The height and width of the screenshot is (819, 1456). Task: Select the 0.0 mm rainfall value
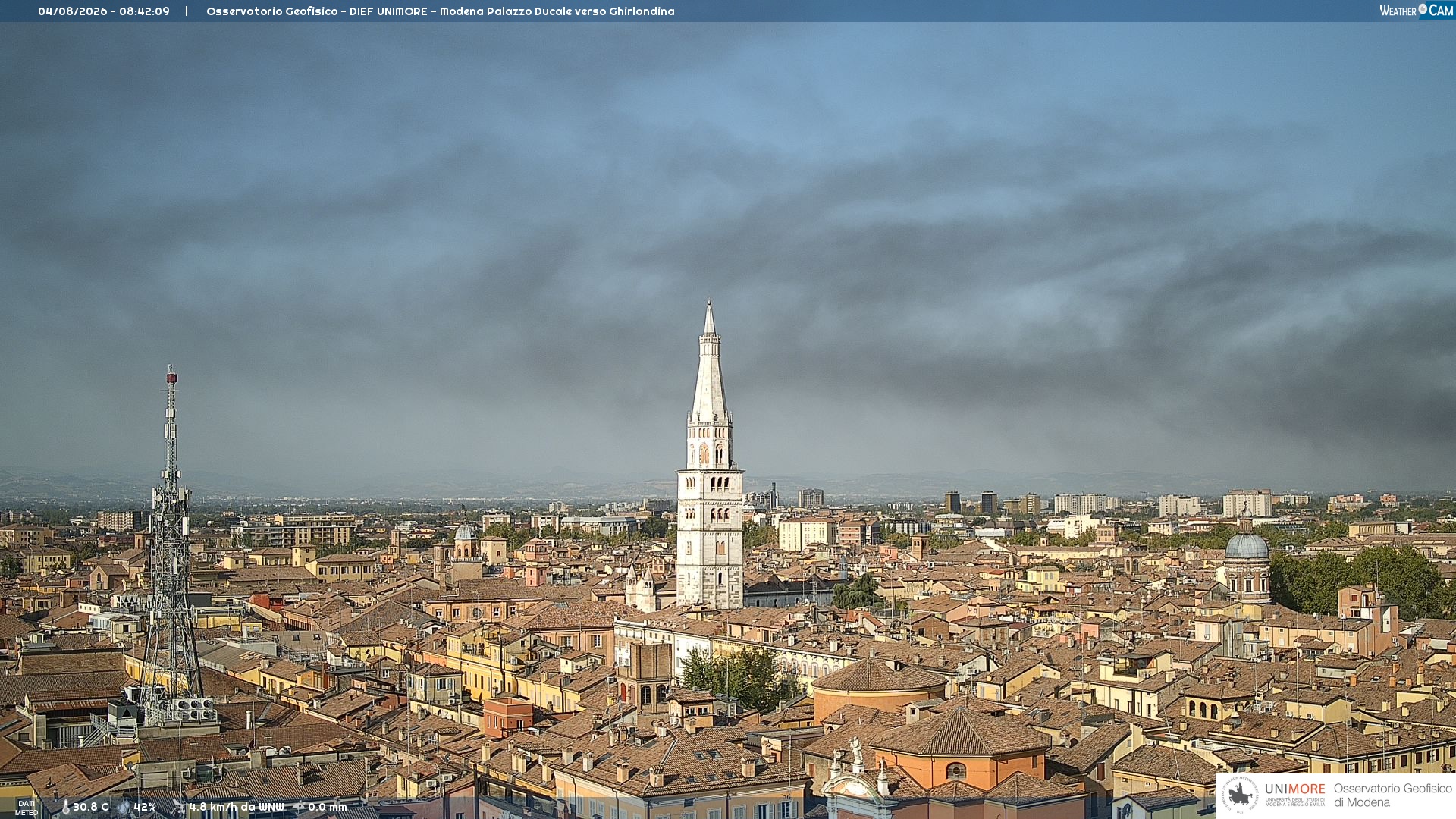click(328, 808)
